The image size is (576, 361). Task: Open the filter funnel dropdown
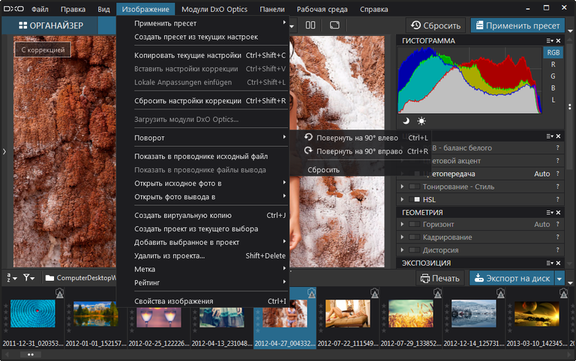(x=29, y=278)
